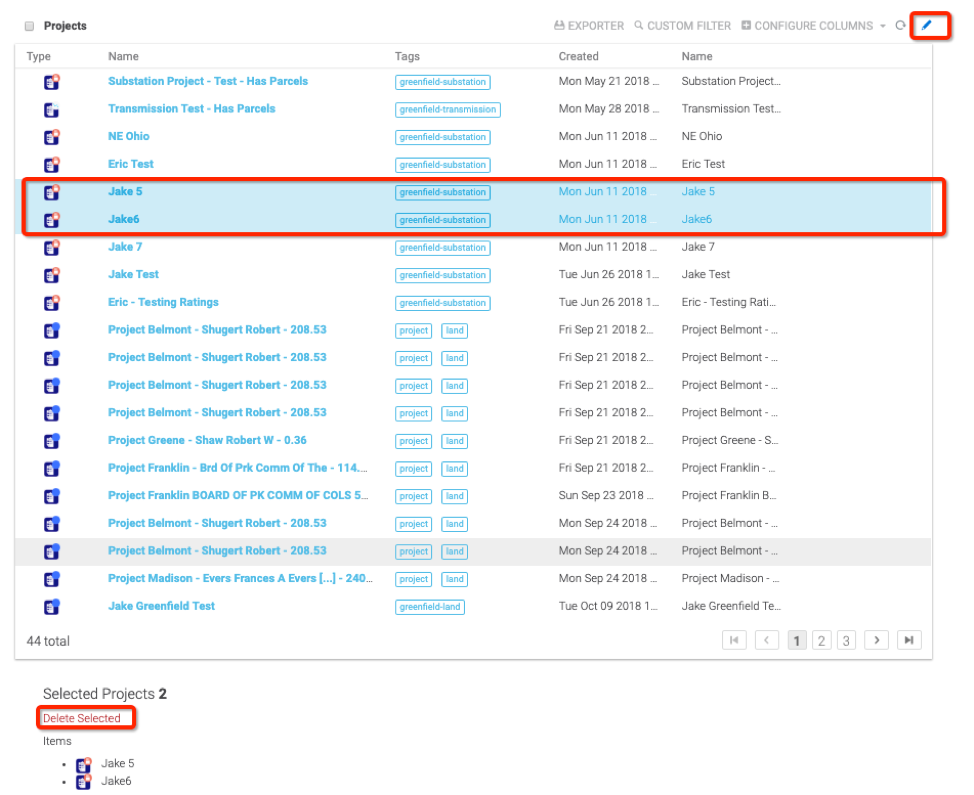Open the Configure Columns dropdown arrow

[883, 26]
